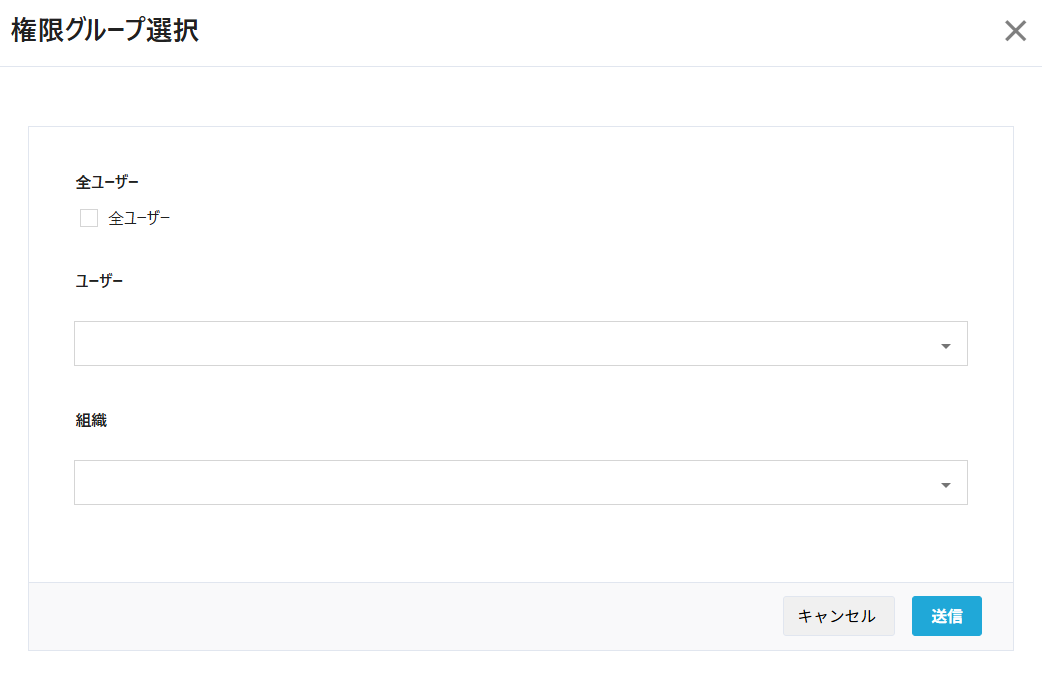Click the caret icon in ユーザー box

[x=945, y=346]
